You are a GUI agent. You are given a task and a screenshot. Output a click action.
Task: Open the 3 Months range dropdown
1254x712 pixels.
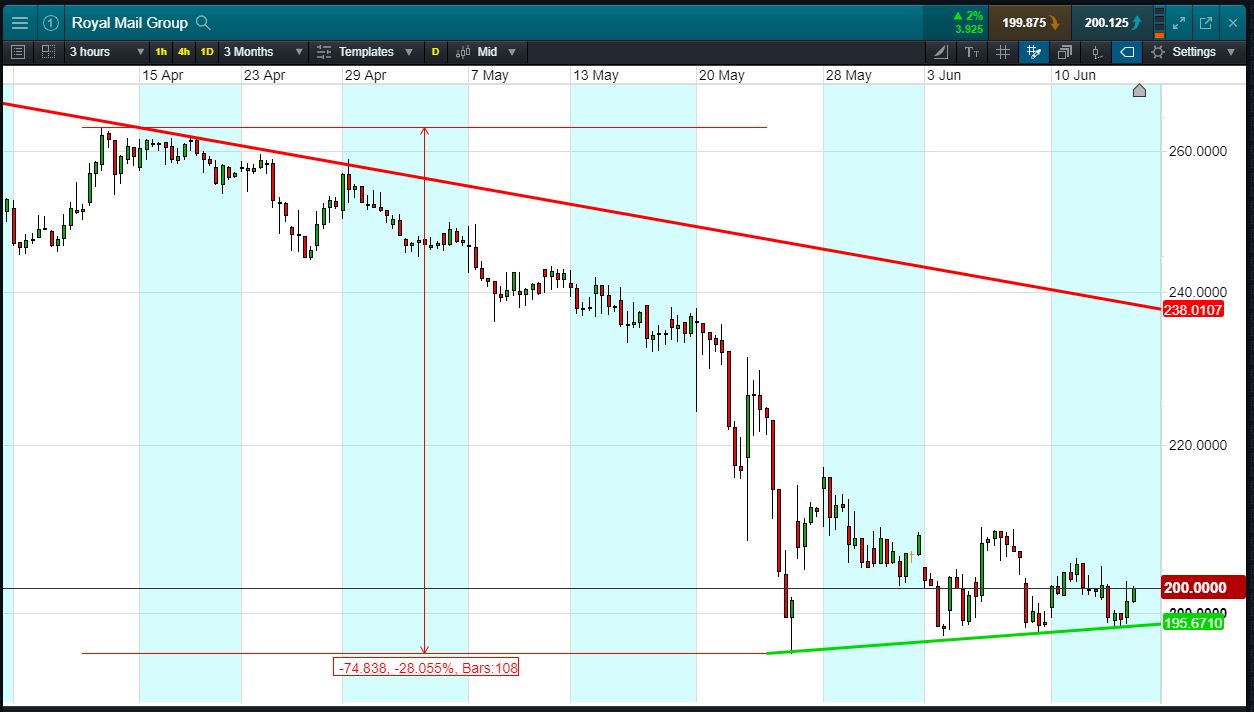264,52
